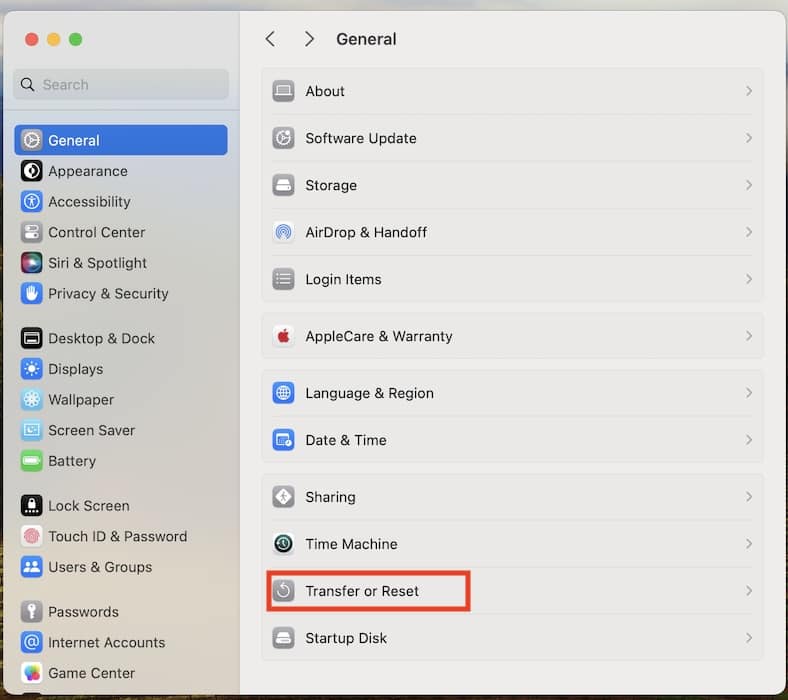Click the Language & Region globe icon
Image resolution: width=788 pixels, height=700 pixels.
coord(283,393)
